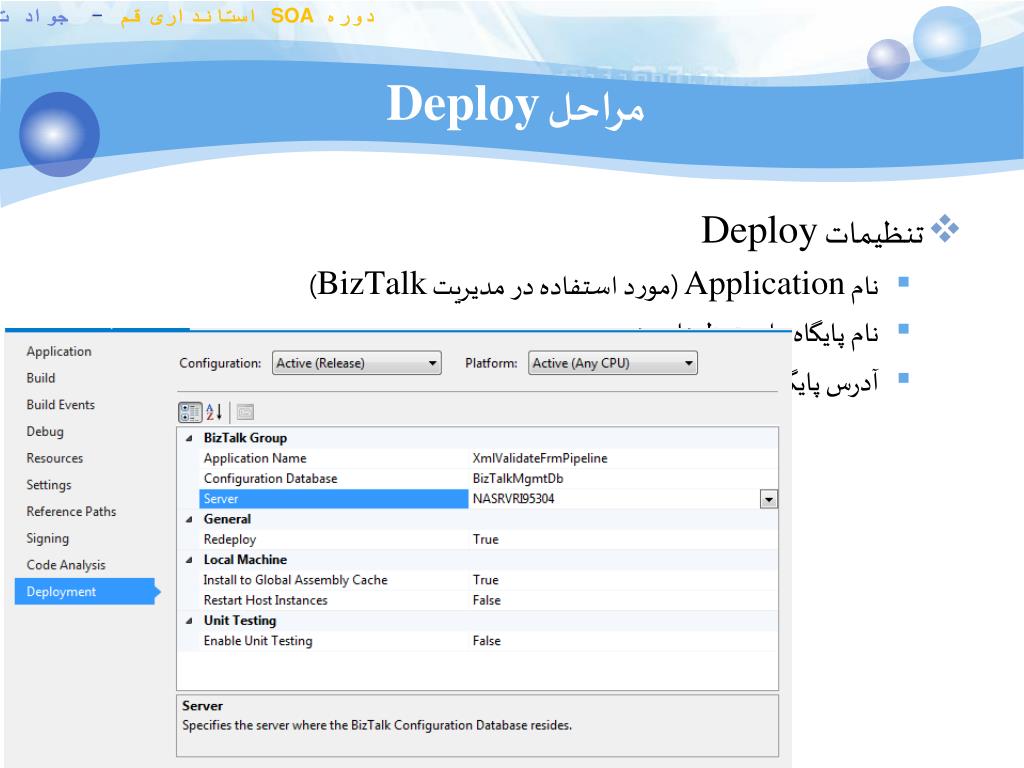Go to the Debug tab
The width and height of the screenshot is (1024, 768).
point(45,432)
